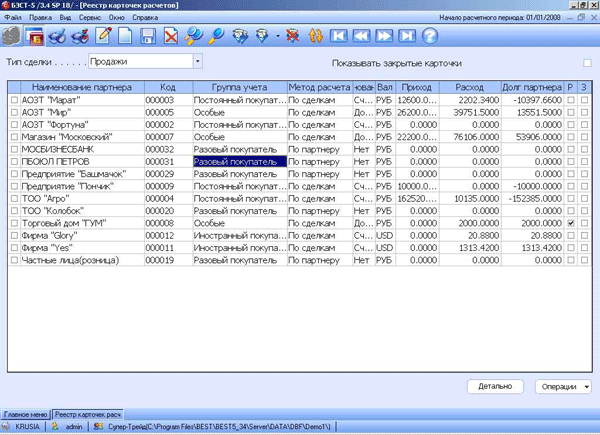
Task: Open the Файл menu
Action: [x=13, y=18]
